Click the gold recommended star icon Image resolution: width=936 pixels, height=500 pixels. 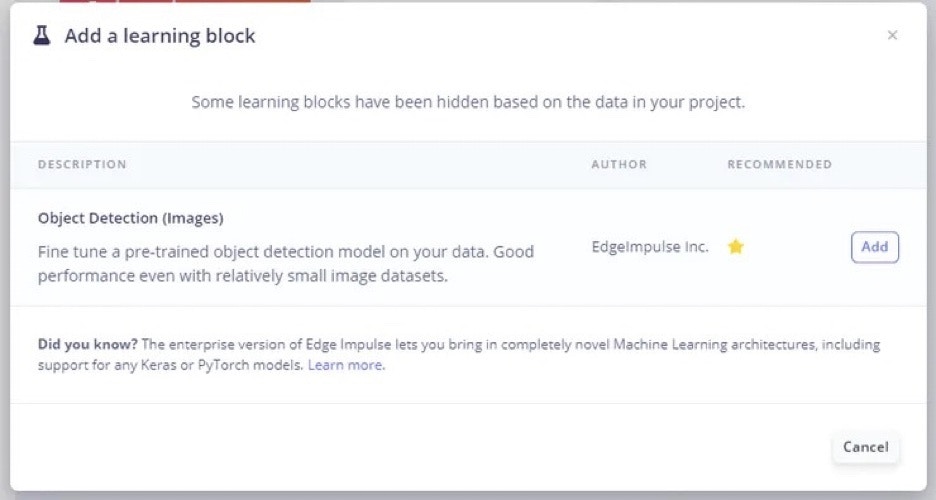(736, 247)
